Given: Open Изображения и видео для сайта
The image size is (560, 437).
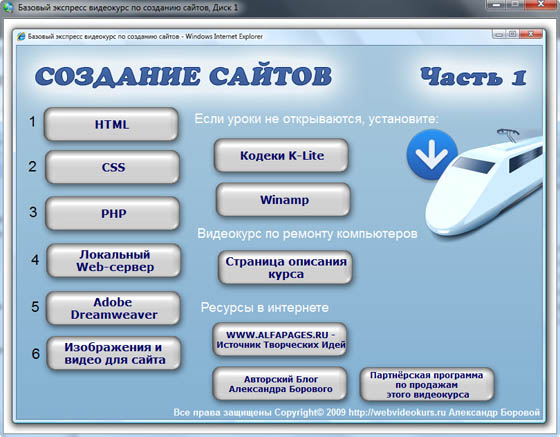Looking at the screenshot, I should (114, 353).
